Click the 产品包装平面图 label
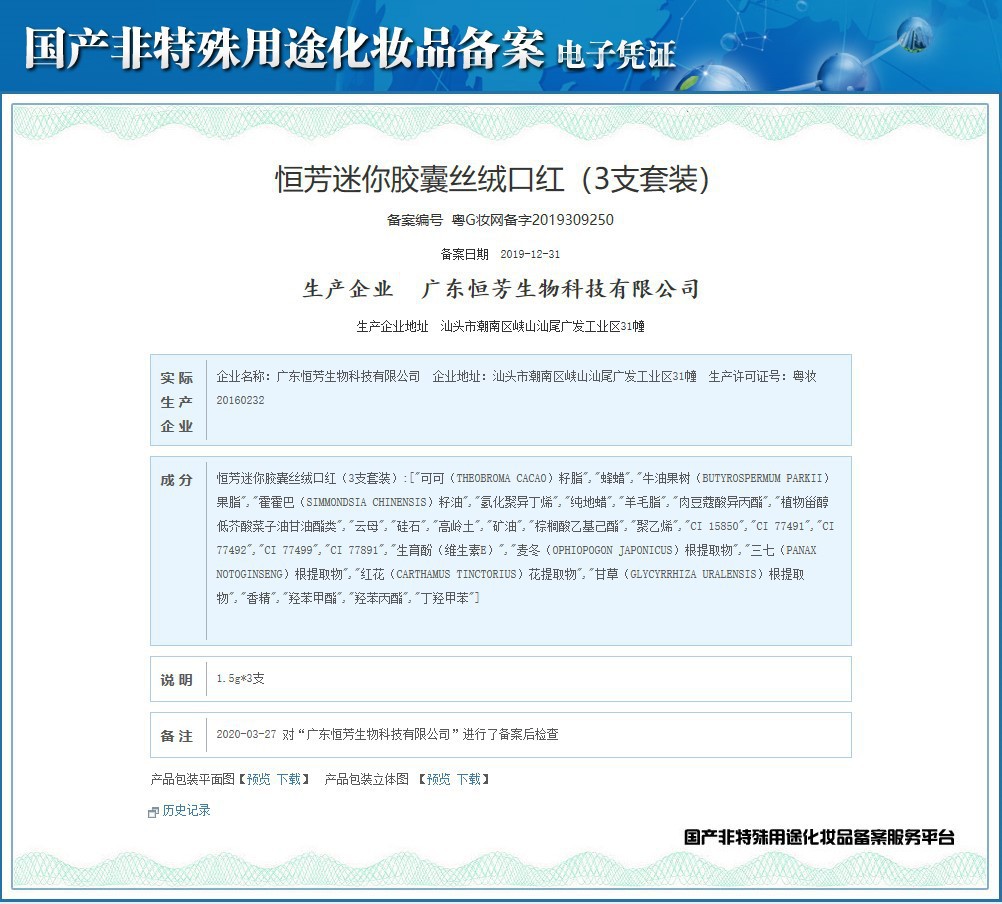Viewport: 1002px width, 904px height. tap(192, 779)
